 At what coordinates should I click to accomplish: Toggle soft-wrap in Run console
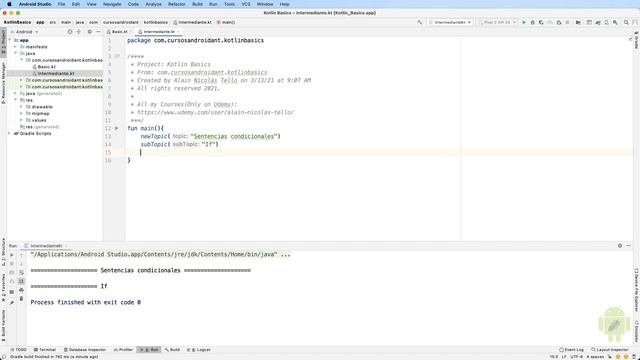(21, 273)
